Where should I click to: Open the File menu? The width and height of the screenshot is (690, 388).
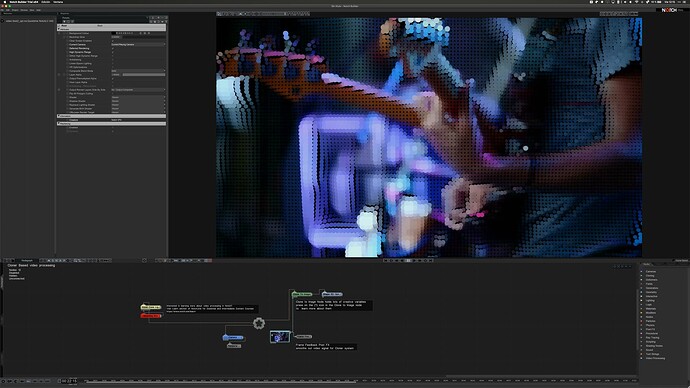(x=2, y=10)
